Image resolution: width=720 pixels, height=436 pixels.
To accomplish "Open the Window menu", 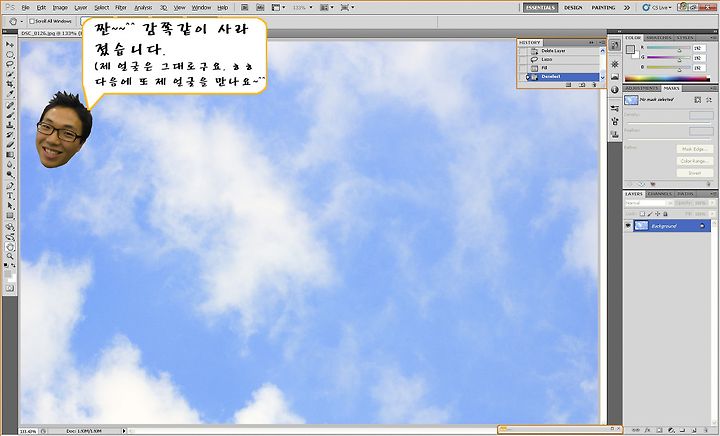I will [x=201, y=8].
